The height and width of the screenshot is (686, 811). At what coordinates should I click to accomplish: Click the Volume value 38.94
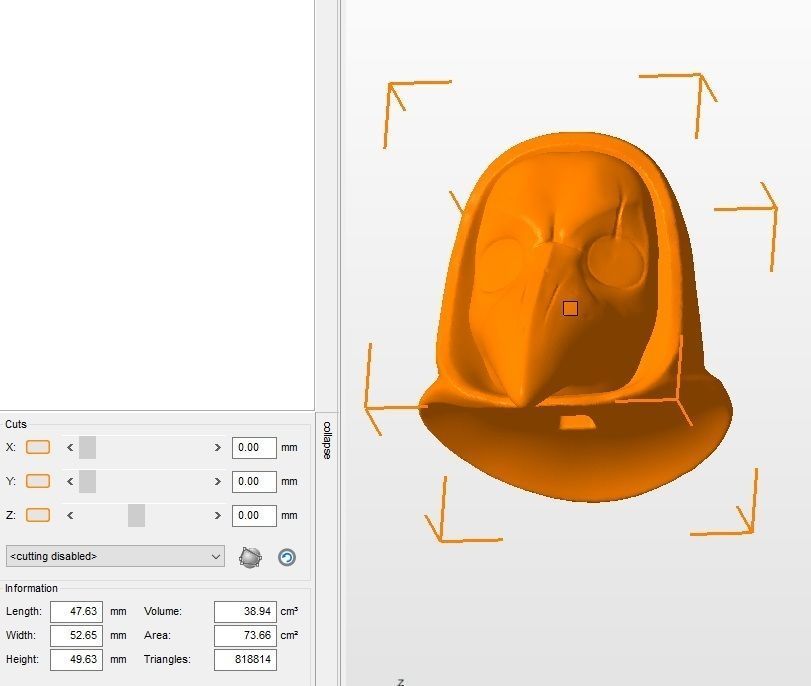tap(245, 612)
